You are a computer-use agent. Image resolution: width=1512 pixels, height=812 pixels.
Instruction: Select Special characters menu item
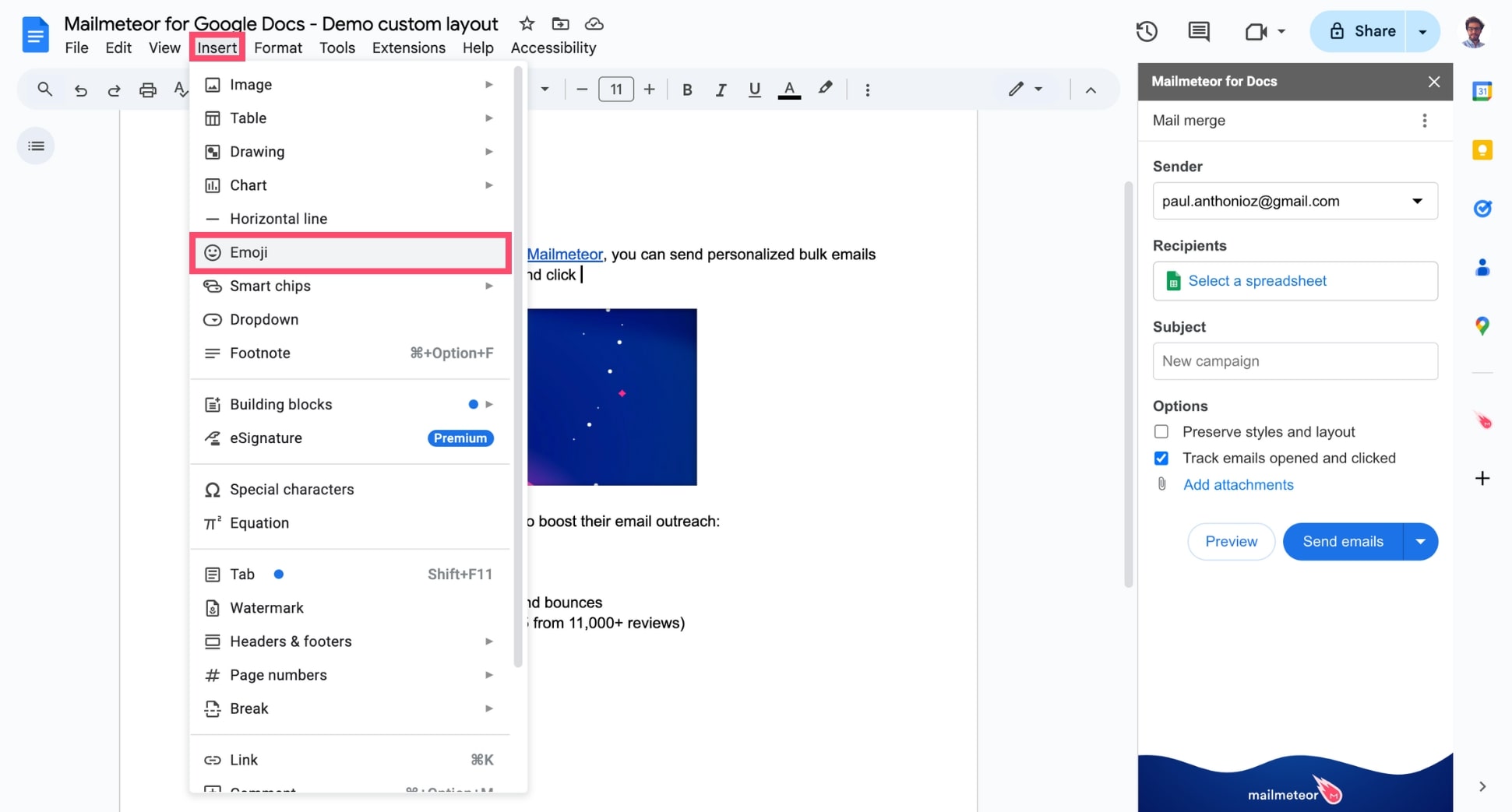351,489
